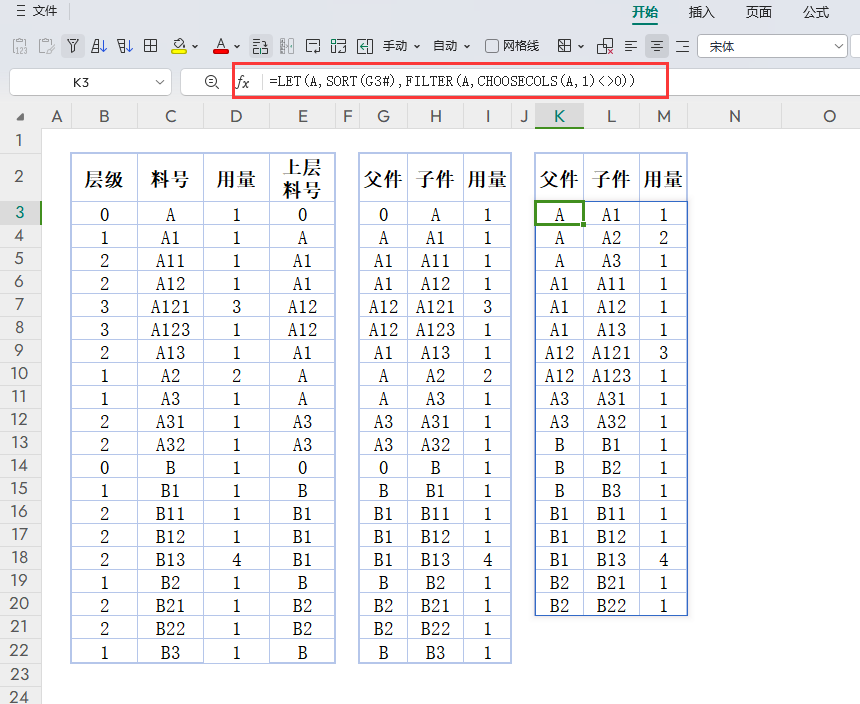Click cell L20 with B22
This screenshot has height=704, width=860.
pyautogui.click(x=611, y=605)
